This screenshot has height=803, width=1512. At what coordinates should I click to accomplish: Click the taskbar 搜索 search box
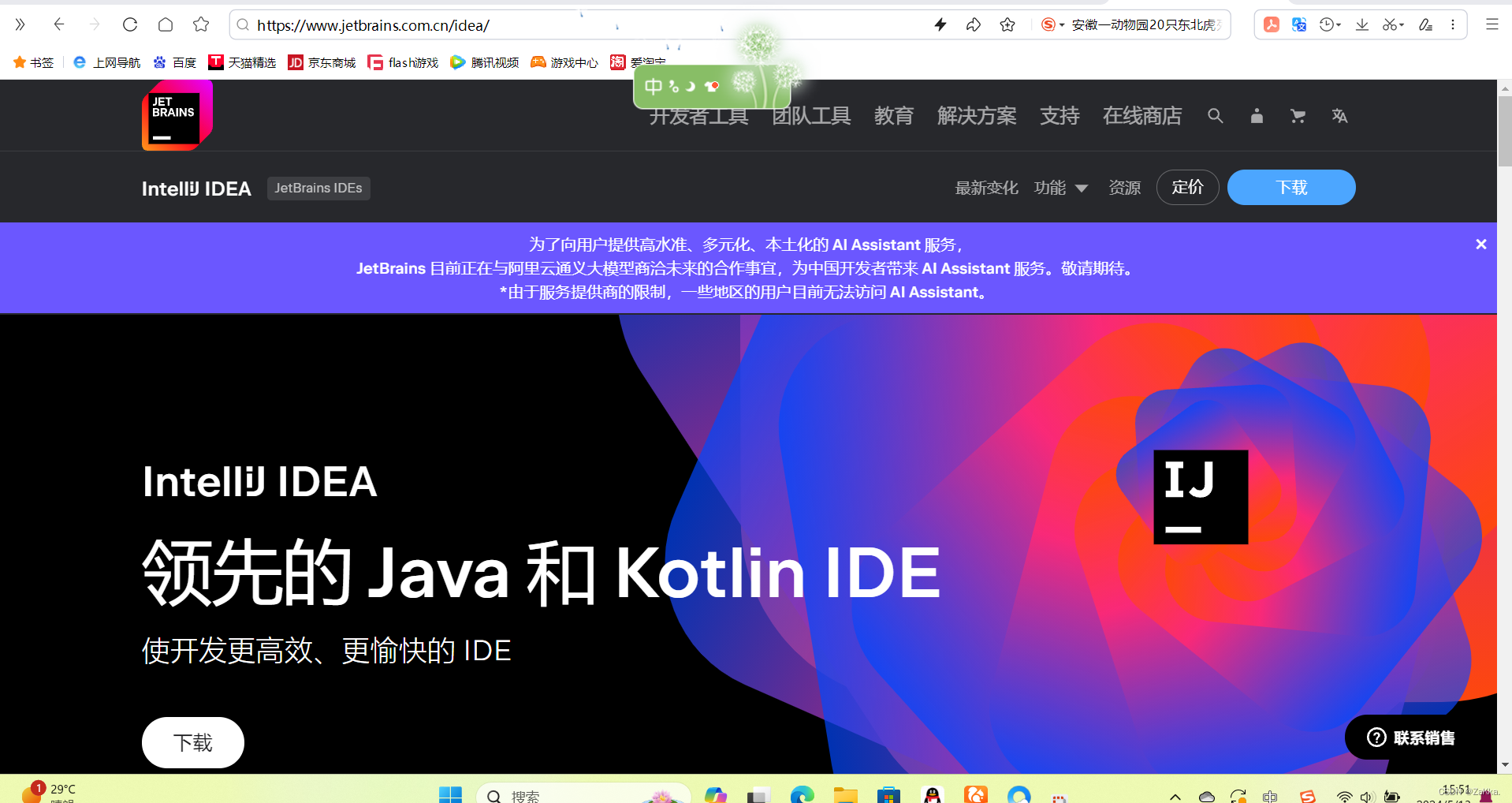583,795
